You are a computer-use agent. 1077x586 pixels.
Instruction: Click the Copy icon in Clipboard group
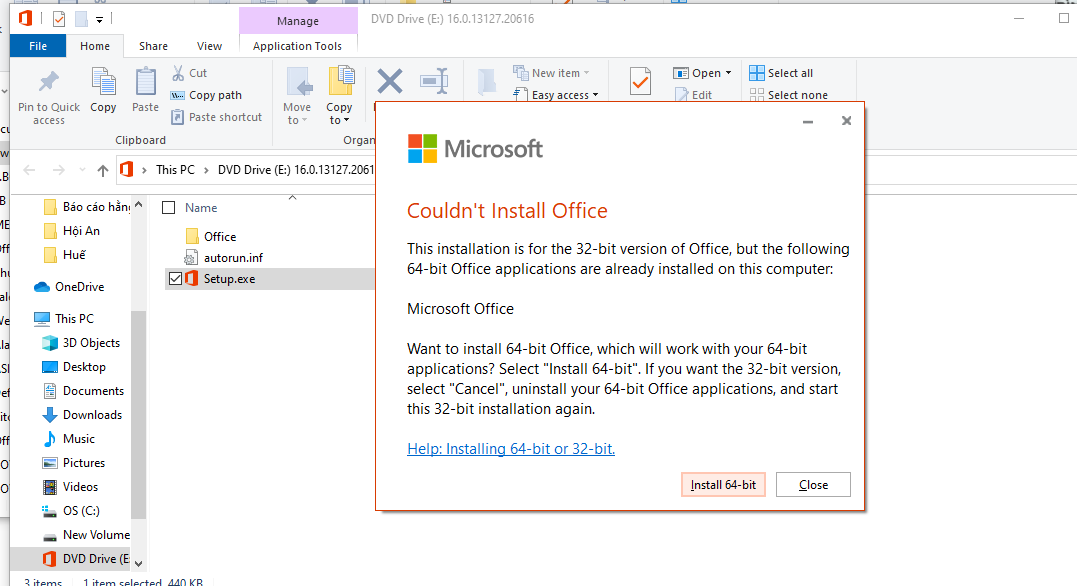(103, 82)
